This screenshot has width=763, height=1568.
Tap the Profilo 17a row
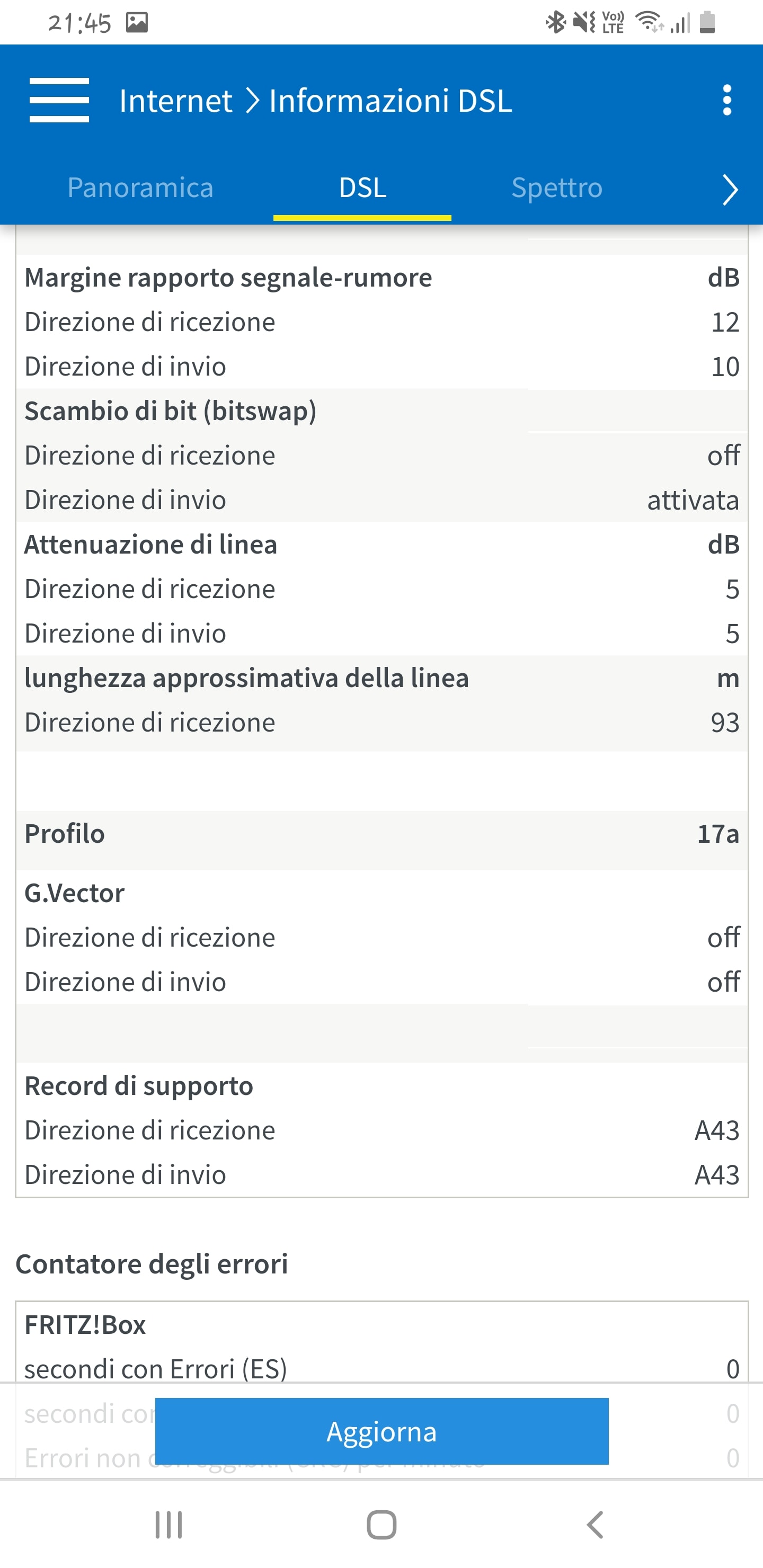(382, 834)
